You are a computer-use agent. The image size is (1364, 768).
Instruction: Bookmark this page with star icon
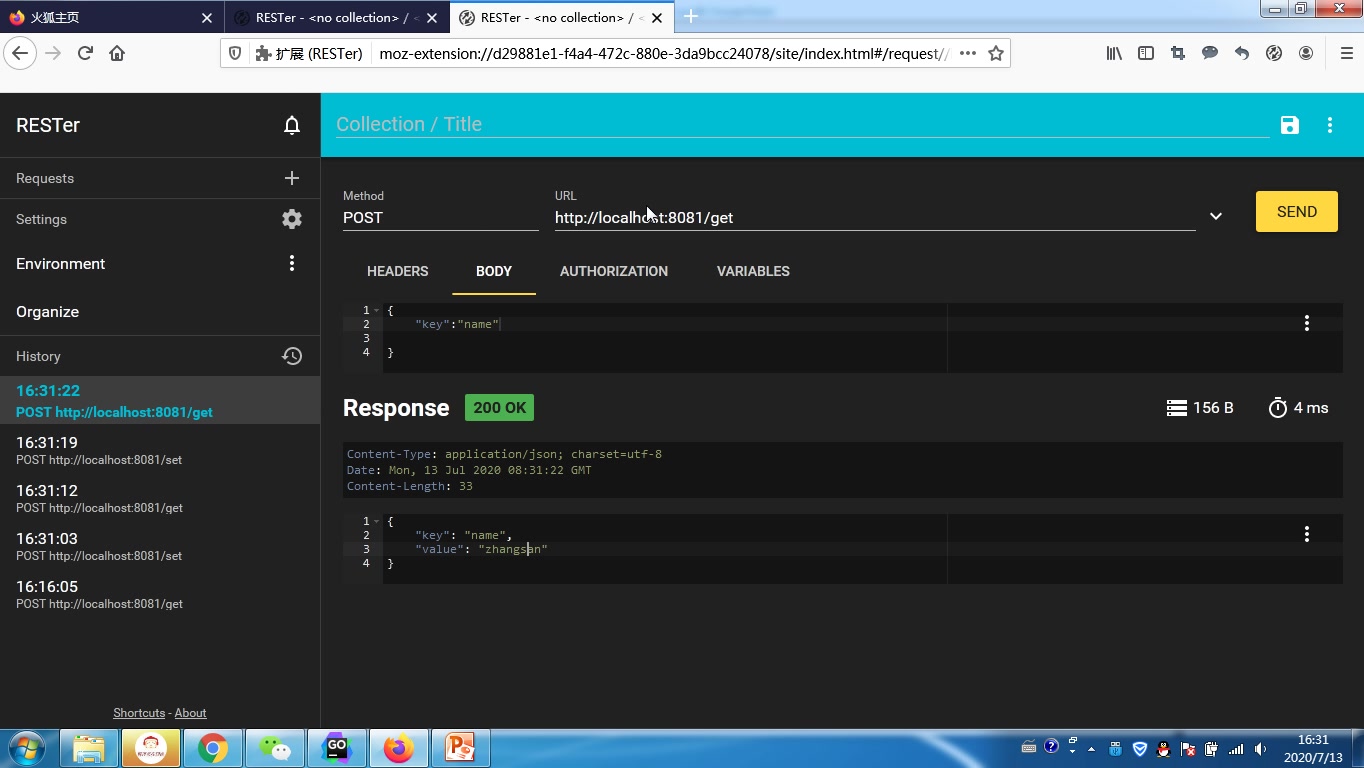coord(996,53)
